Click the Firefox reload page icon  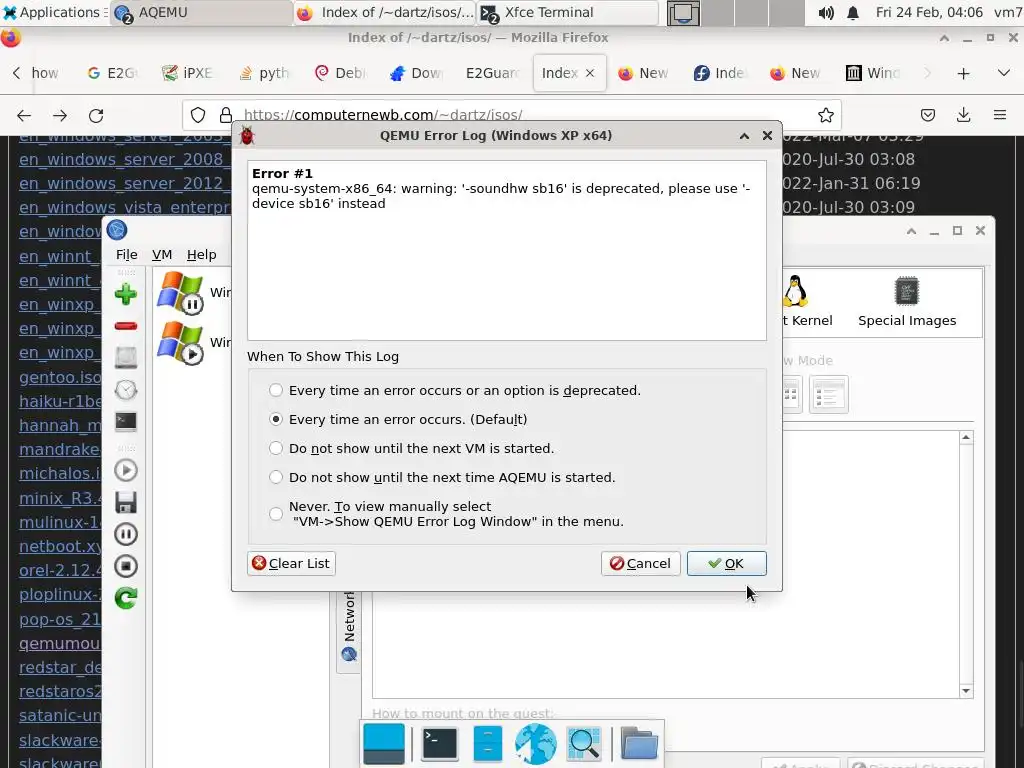coord(96,116)
